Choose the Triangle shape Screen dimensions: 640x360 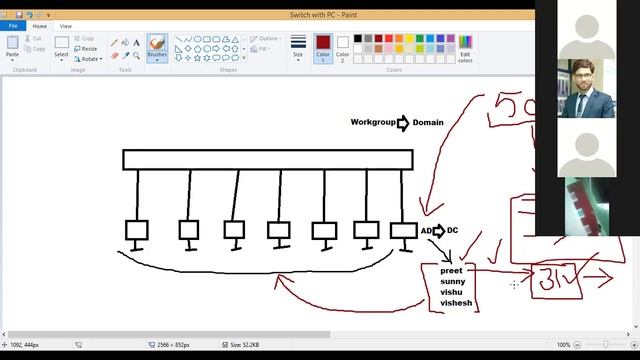[x=235, y=40]
